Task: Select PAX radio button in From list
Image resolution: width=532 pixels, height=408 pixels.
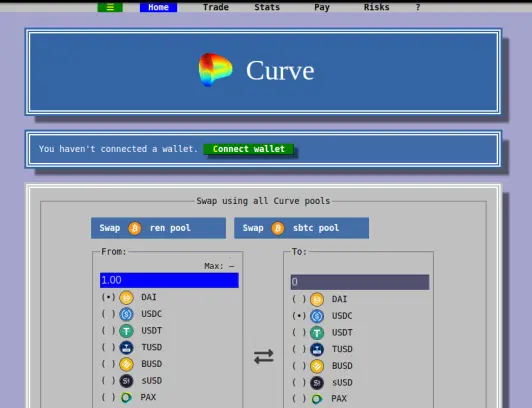Action: coord(108,397)
